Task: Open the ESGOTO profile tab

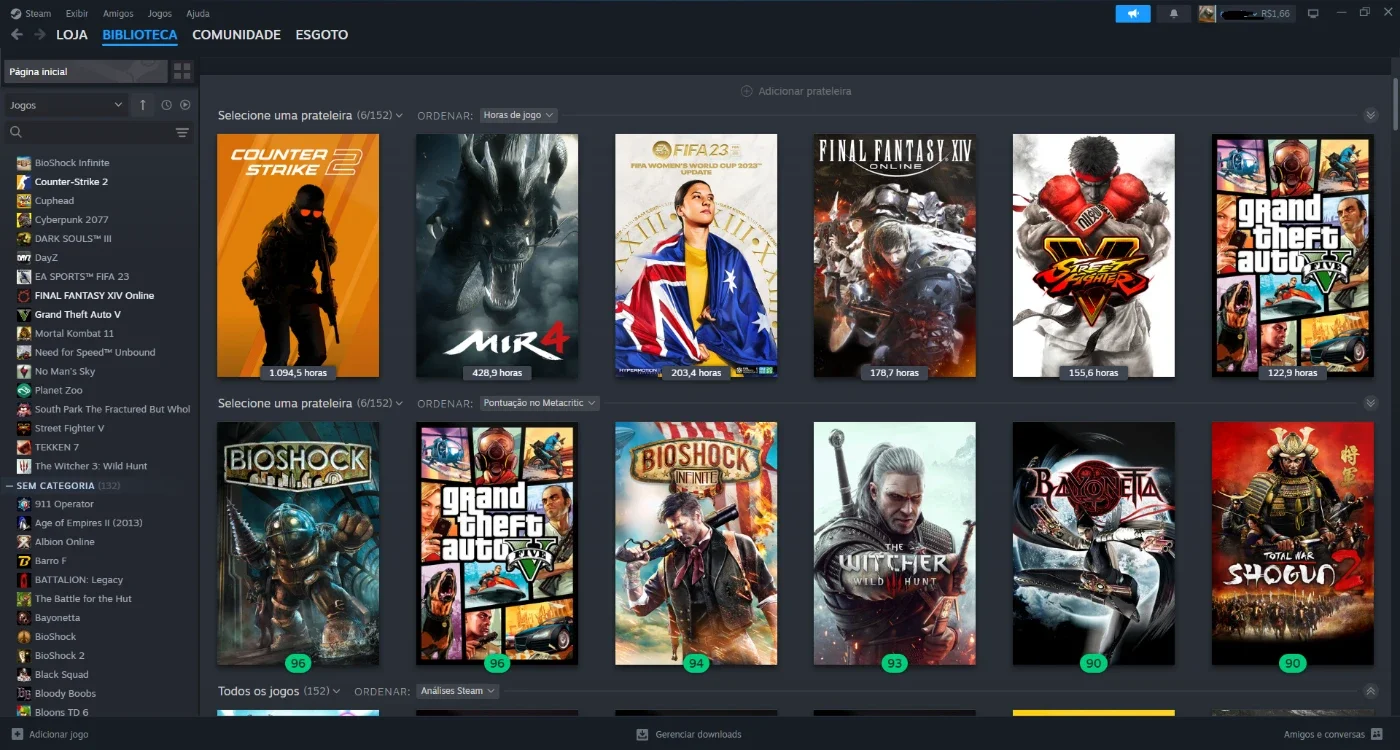Action: click(322, 35)
